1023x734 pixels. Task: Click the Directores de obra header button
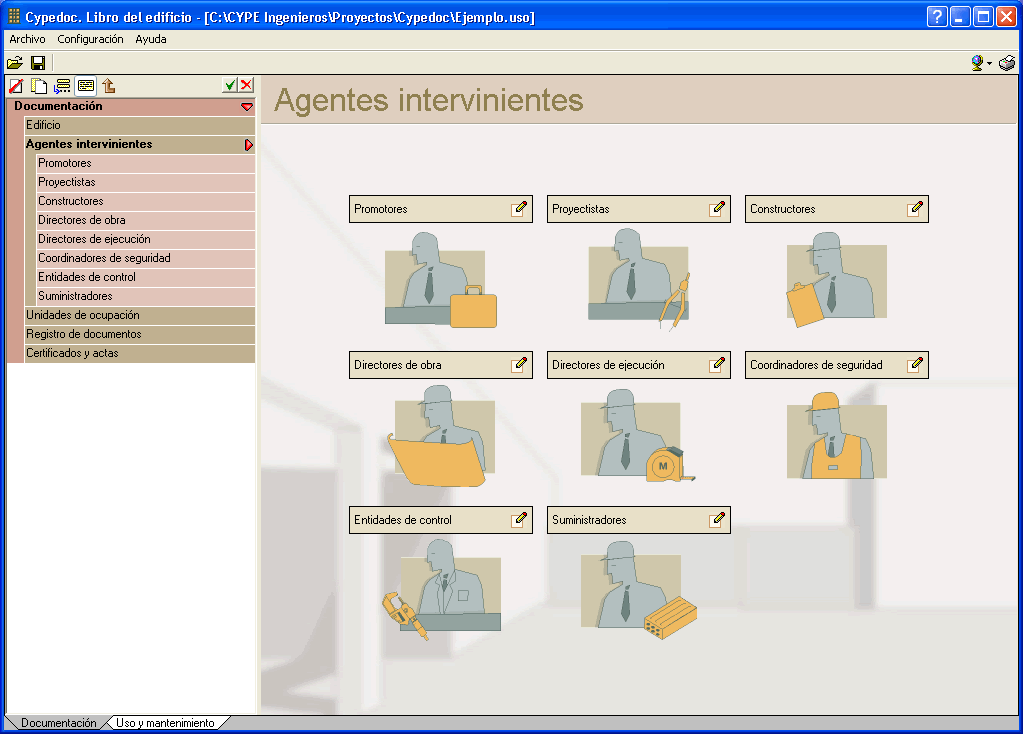(x=428, y=365)
